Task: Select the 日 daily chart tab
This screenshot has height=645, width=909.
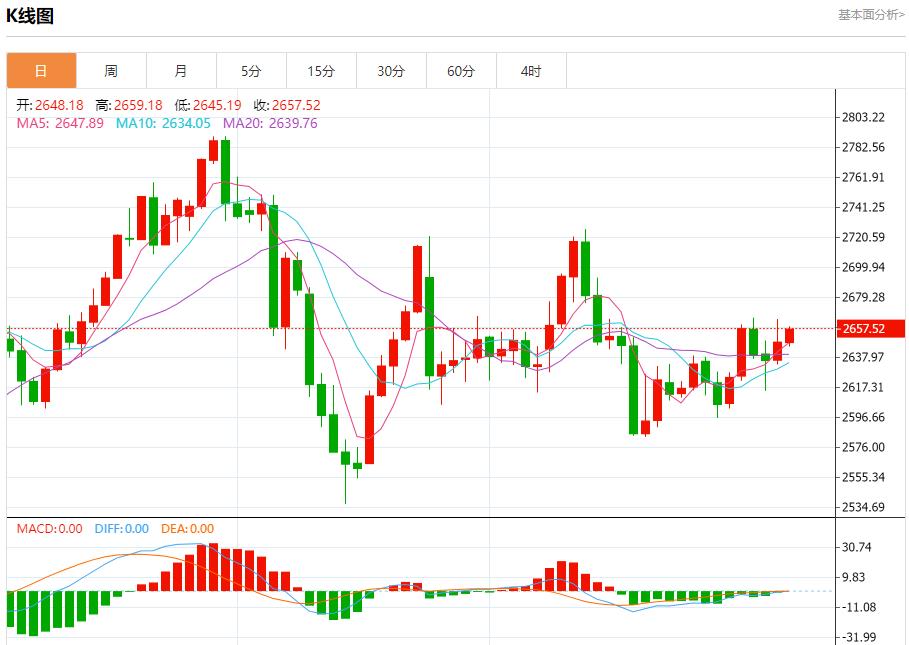Action: 41,71
